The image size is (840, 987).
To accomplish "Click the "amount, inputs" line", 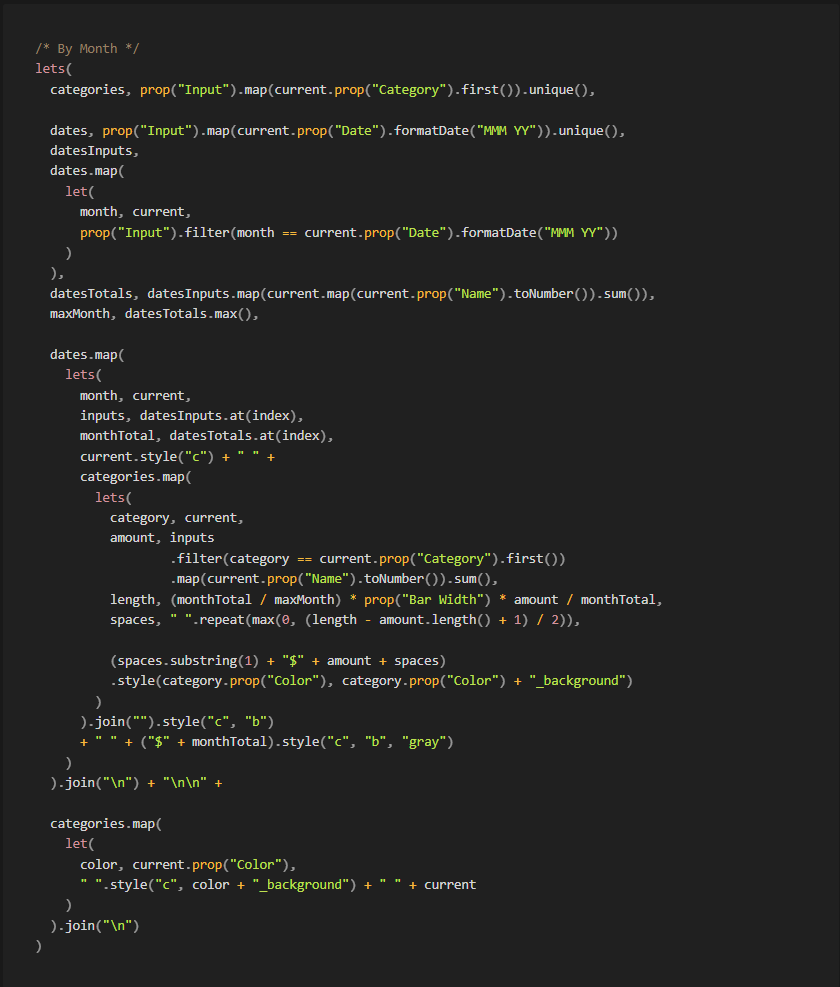I will (162, 538).
